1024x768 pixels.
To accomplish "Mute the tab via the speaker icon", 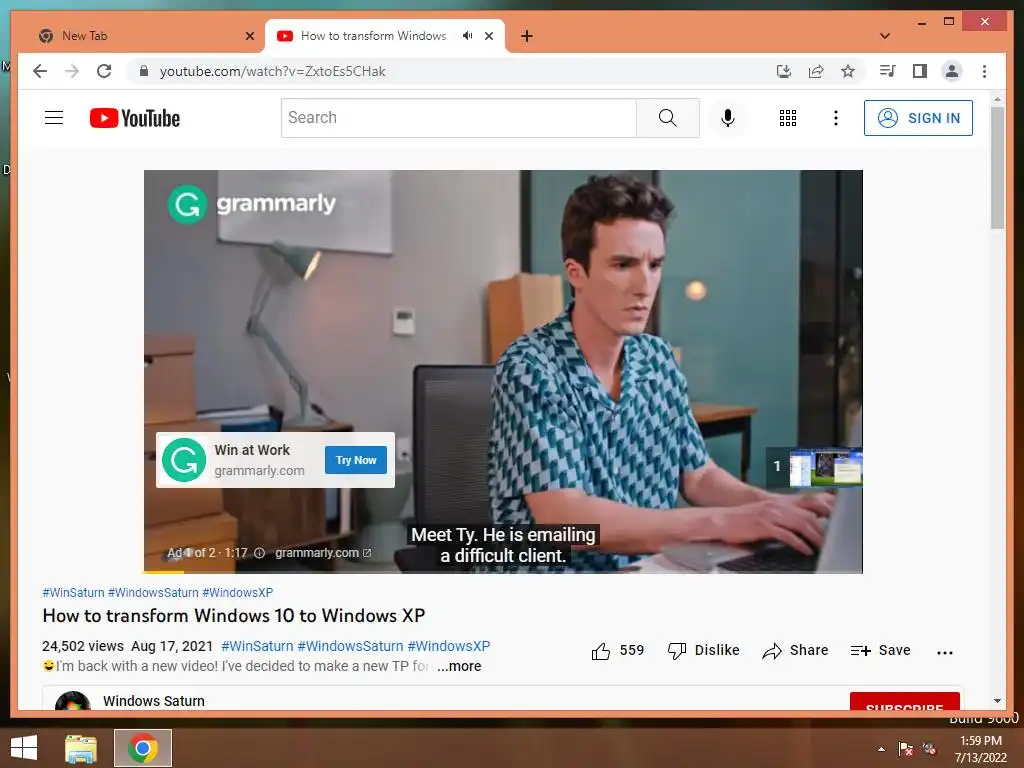I will (x=468, y=36).
